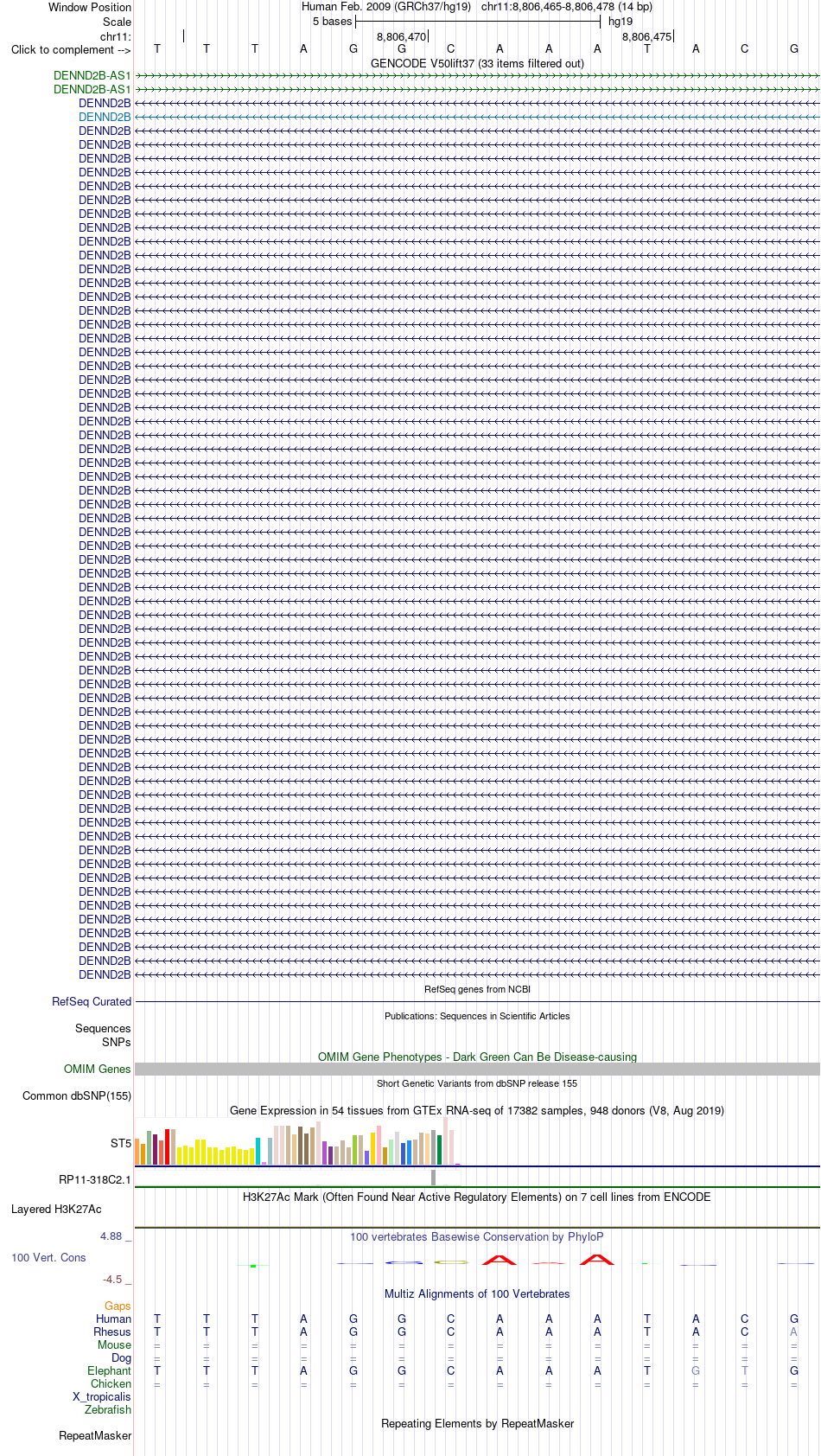
Task: Click the '100 Vert. Cons' track label
Action: pos(48,1257)
